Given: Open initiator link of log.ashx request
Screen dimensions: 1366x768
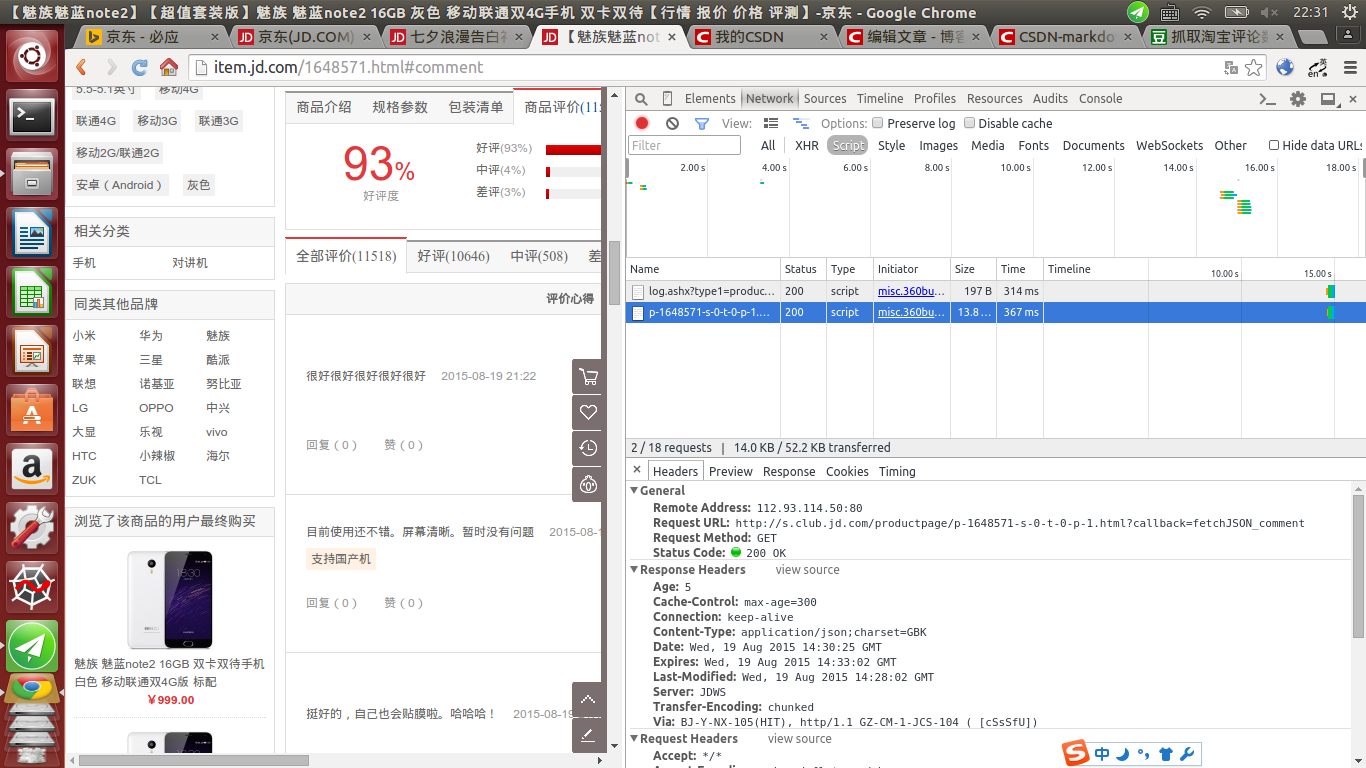Looking at the screenshot, I should pos(911,291).
